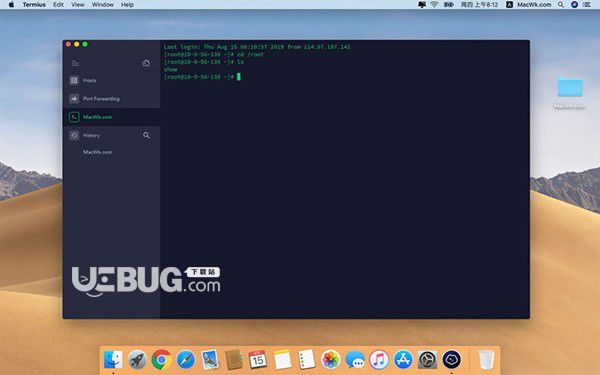Open the Edit menu
The width and height of the screenshot is (600, 375).
(x=58, y=5)
